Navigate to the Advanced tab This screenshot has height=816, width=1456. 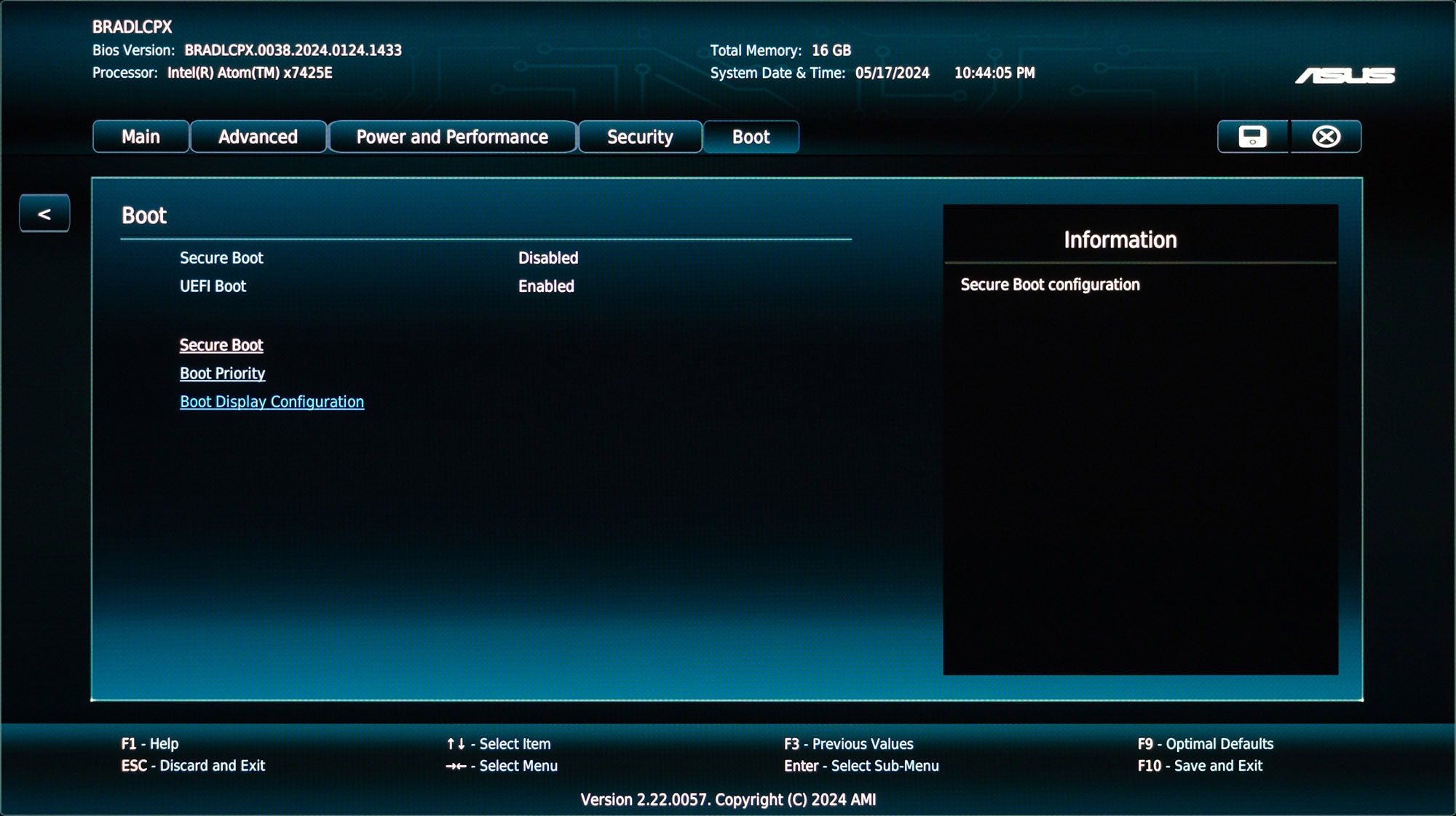point(256,136)
